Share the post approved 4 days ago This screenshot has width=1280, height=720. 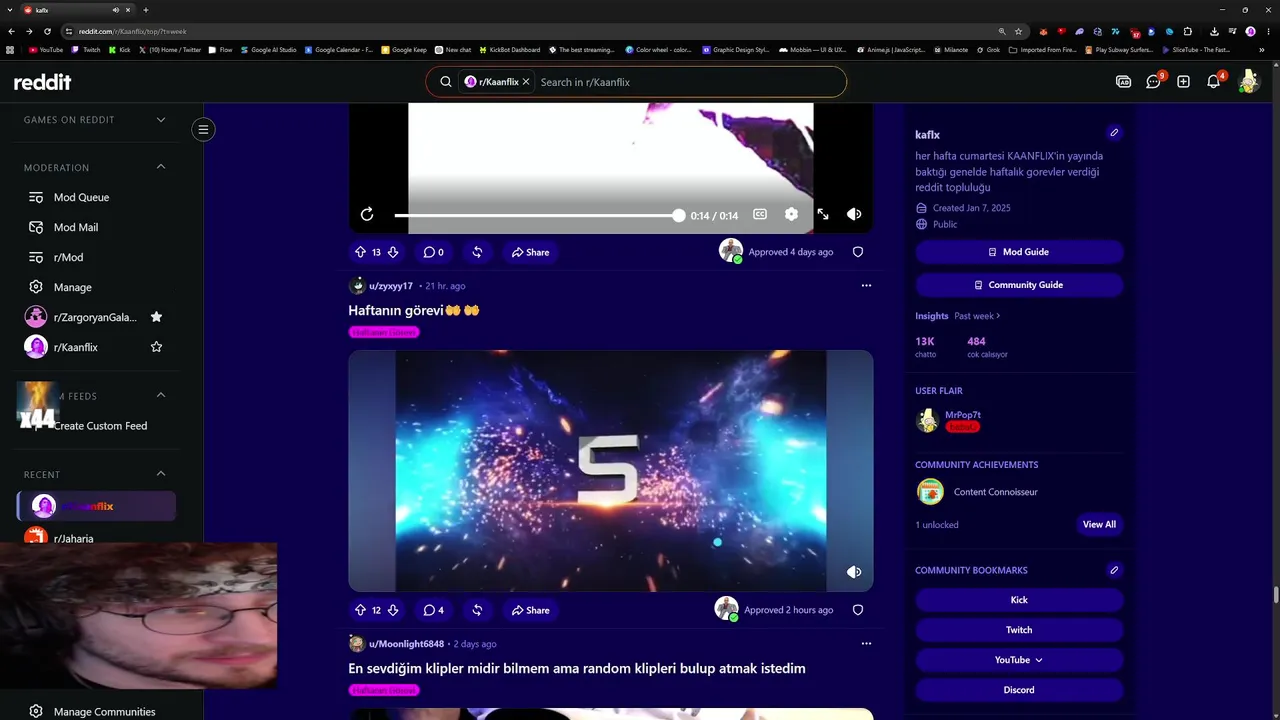click(530, 252)
